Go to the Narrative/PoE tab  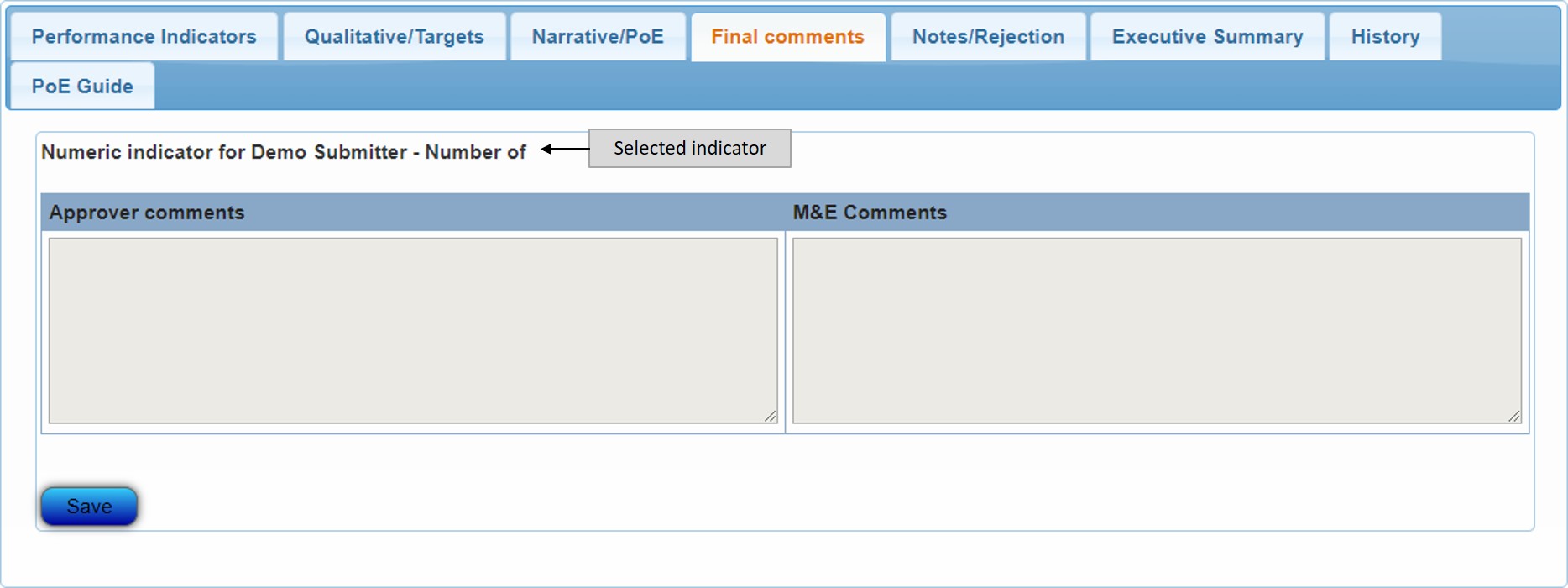tap(597, 37)
